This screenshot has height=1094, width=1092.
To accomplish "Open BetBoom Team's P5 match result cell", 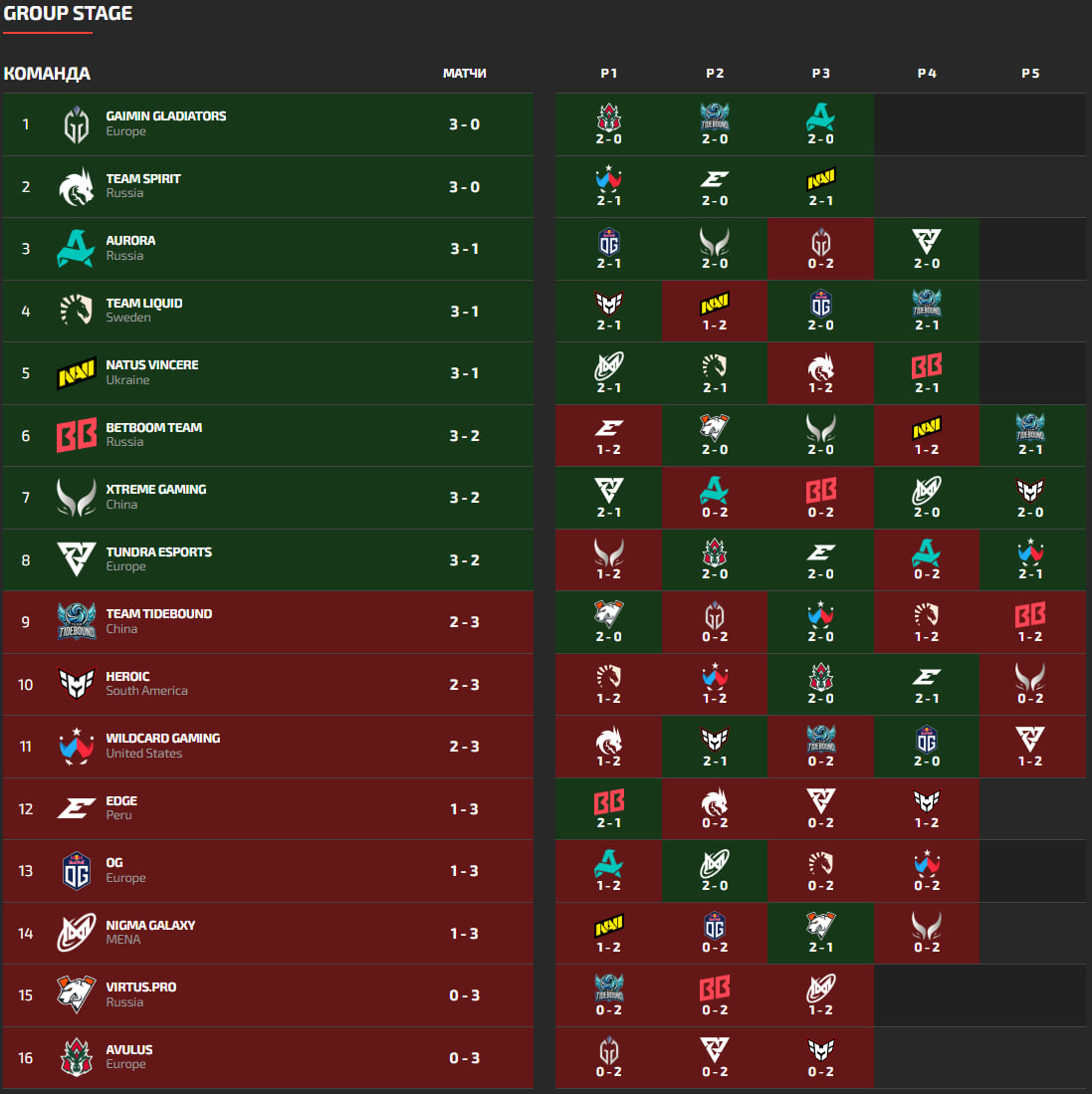I will point(1030,436).
